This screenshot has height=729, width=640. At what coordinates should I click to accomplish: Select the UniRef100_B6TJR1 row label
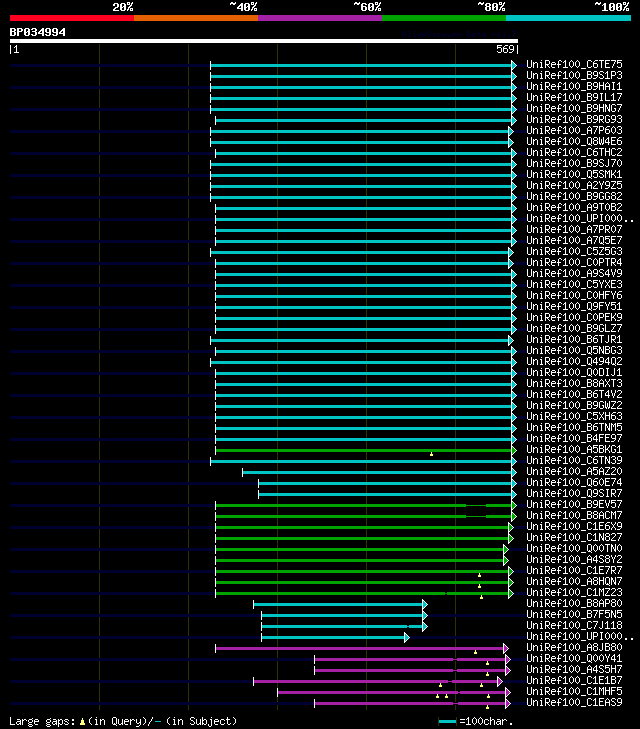(x=574, y=339)
